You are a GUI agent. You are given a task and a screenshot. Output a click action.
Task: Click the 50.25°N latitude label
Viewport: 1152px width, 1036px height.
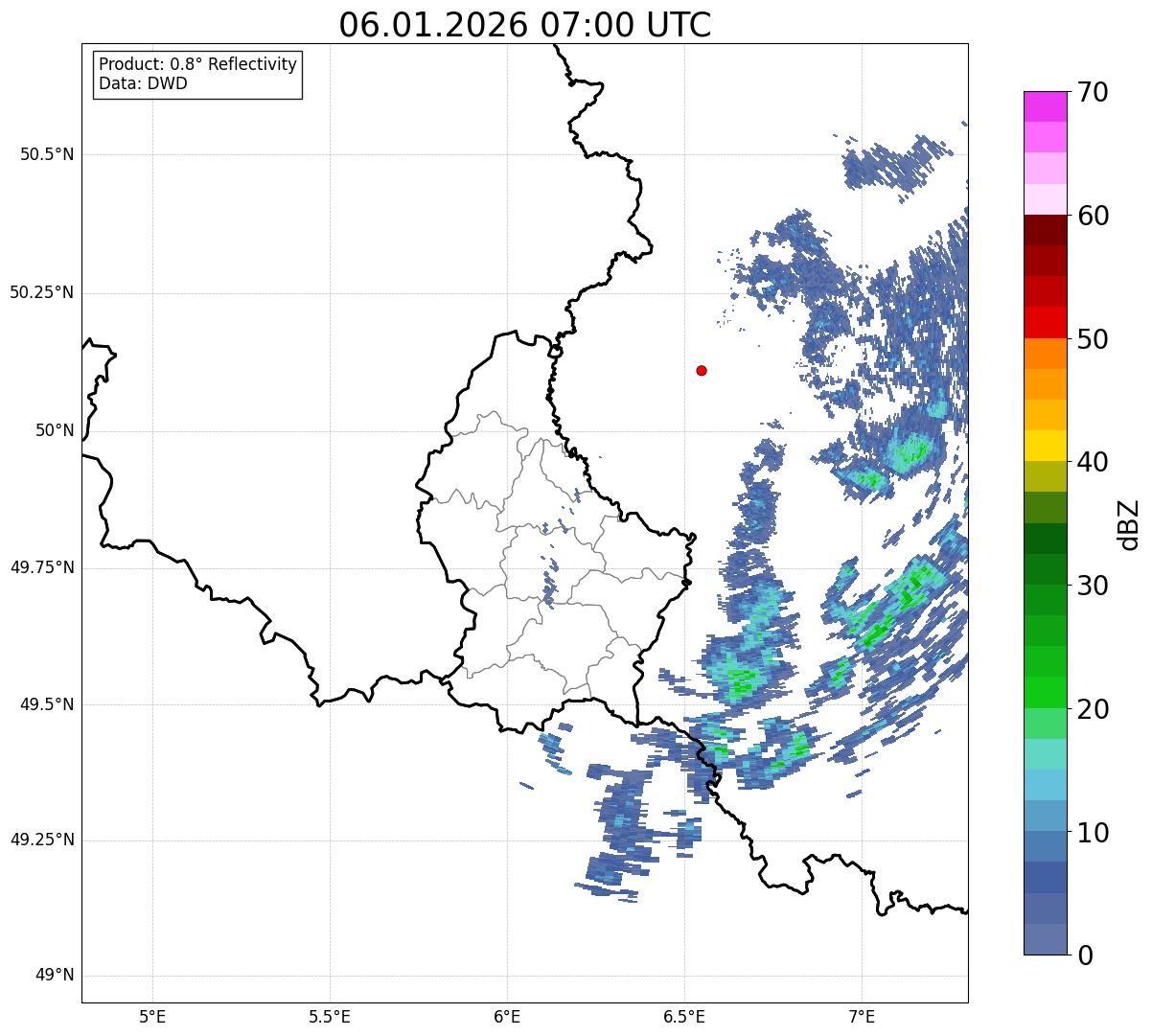[x=41, y=292]
